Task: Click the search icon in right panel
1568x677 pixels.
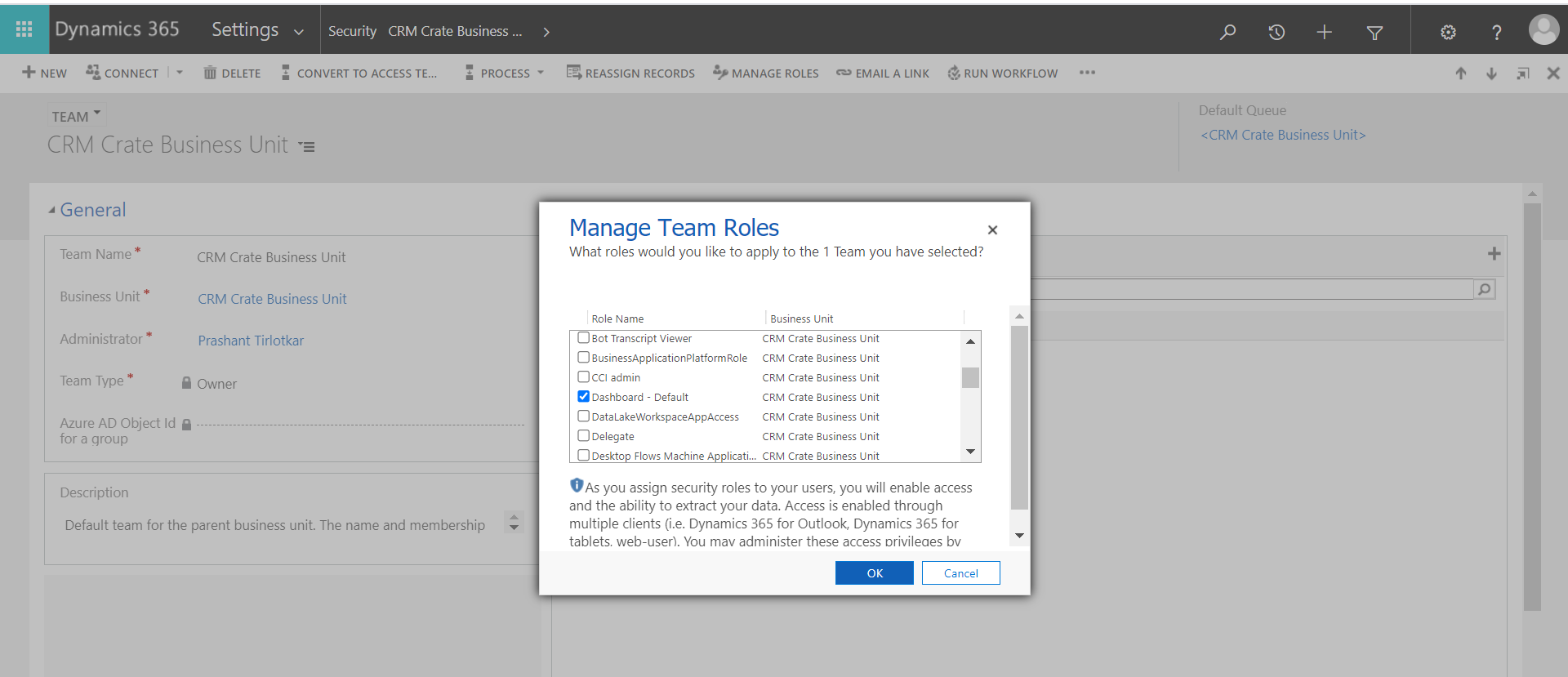Action: pos(1485,289)
